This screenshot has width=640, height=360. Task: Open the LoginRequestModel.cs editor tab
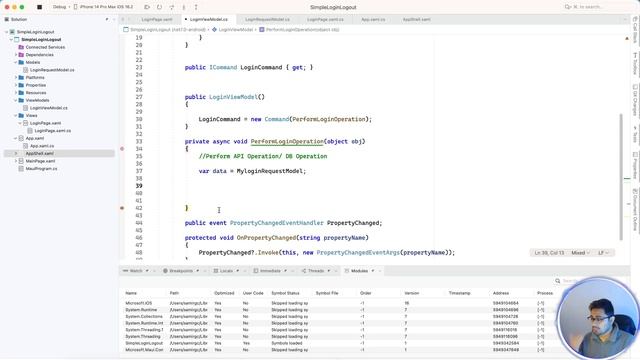(x=267, y=19)
